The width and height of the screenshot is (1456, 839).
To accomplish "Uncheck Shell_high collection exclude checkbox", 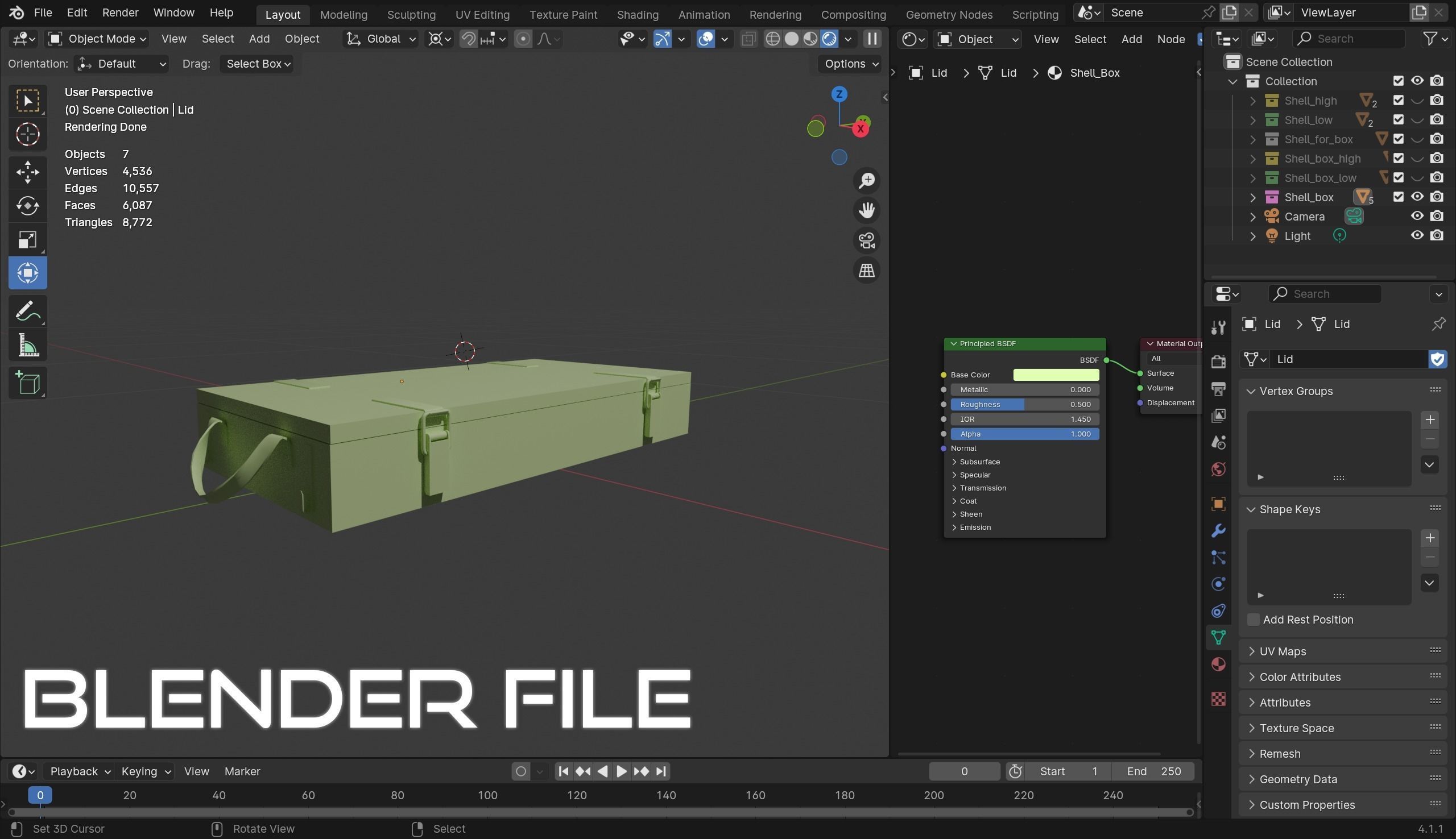I will pos(1398,100).
